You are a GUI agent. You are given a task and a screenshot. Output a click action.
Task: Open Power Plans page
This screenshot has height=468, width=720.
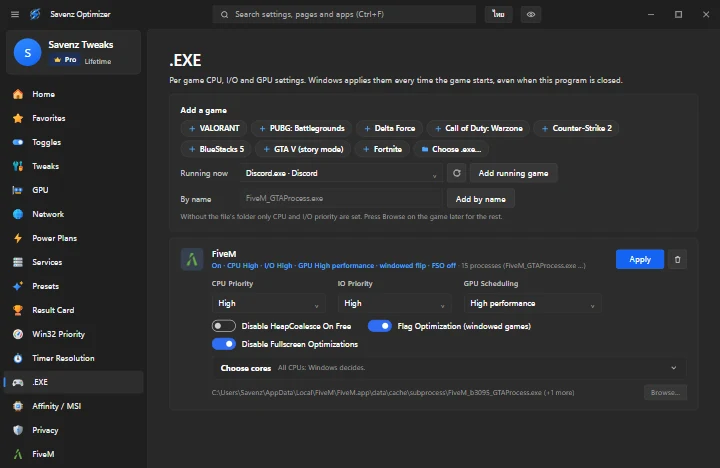click(73, 238)
